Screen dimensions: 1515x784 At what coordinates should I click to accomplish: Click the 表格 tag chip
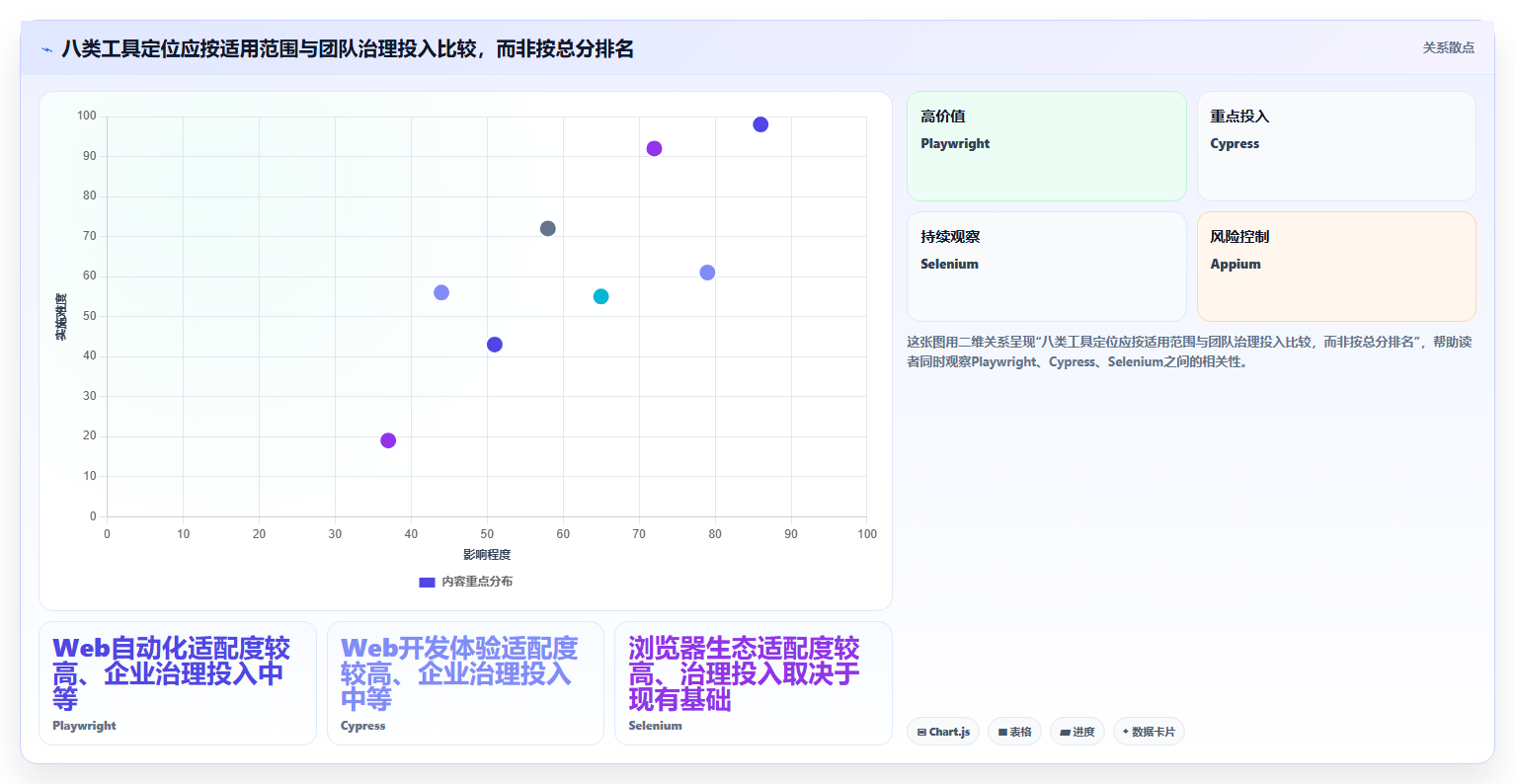(x=1014, y=732)
